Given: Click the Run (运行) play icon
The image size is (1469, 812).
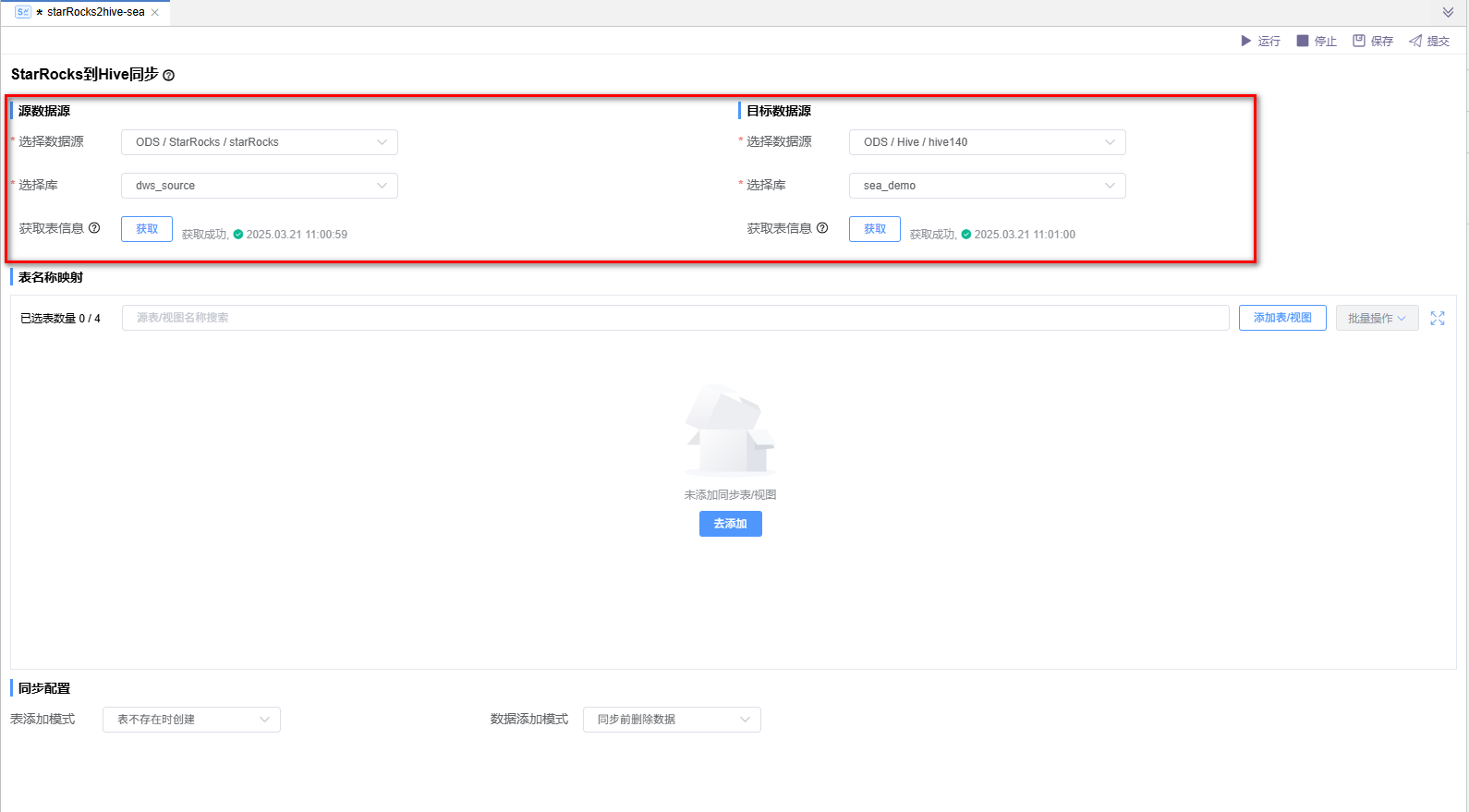Looking at the screenshot, I should pos(1245,41).
